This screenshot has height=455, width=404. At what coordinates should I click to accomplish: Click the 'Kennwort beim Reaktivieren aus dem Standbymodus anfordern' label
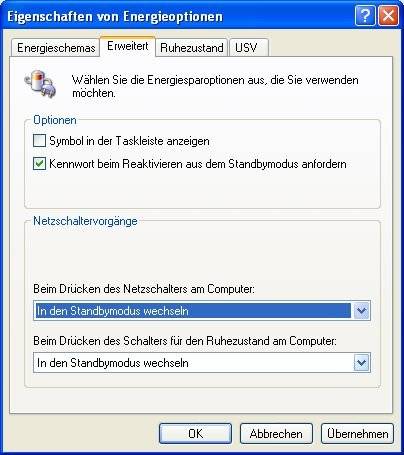(x=198, y=164)
